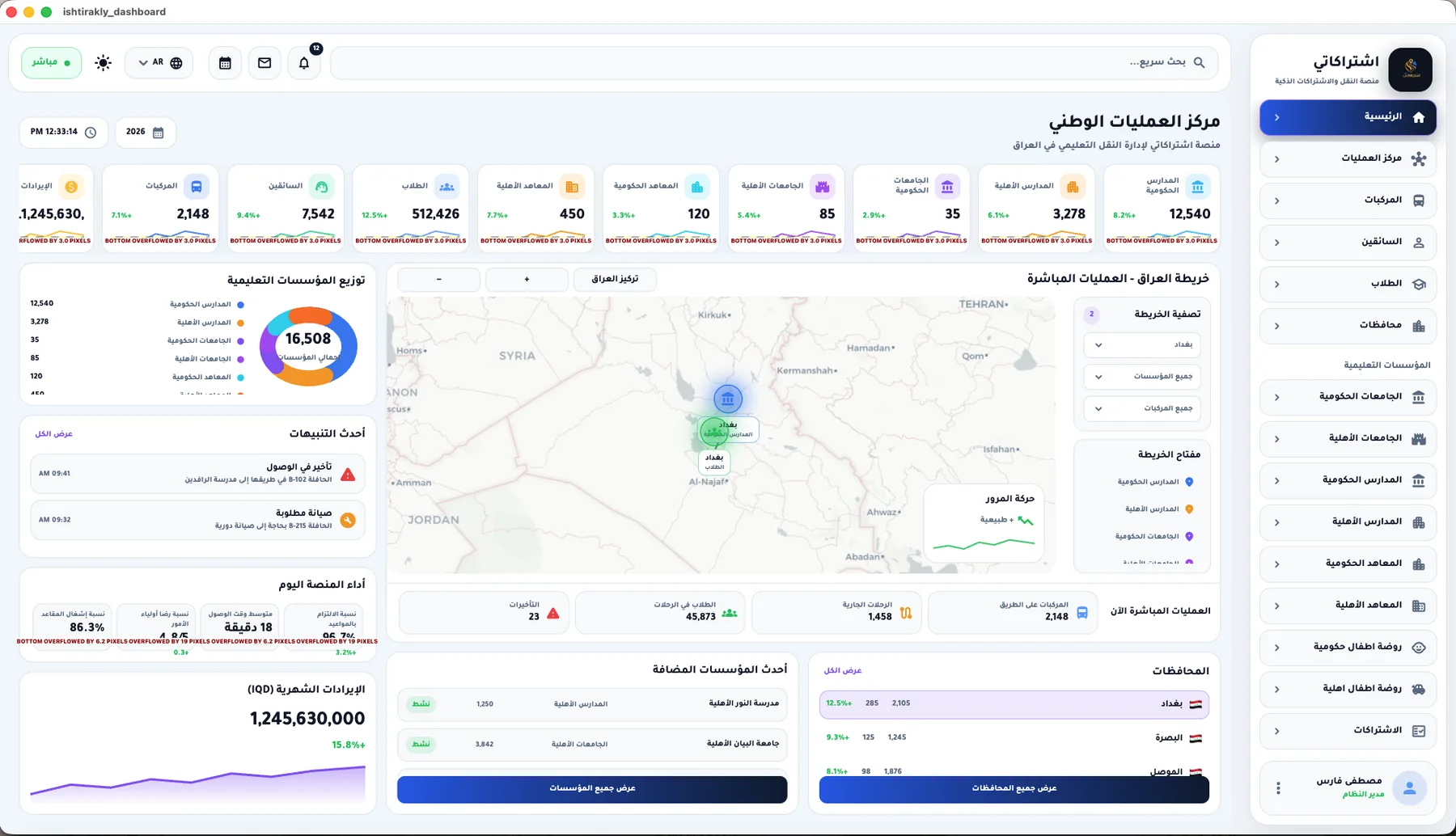
Task: Click عرض الكل link in أحدث التنبيهات
Action: [x=54, y=434]
